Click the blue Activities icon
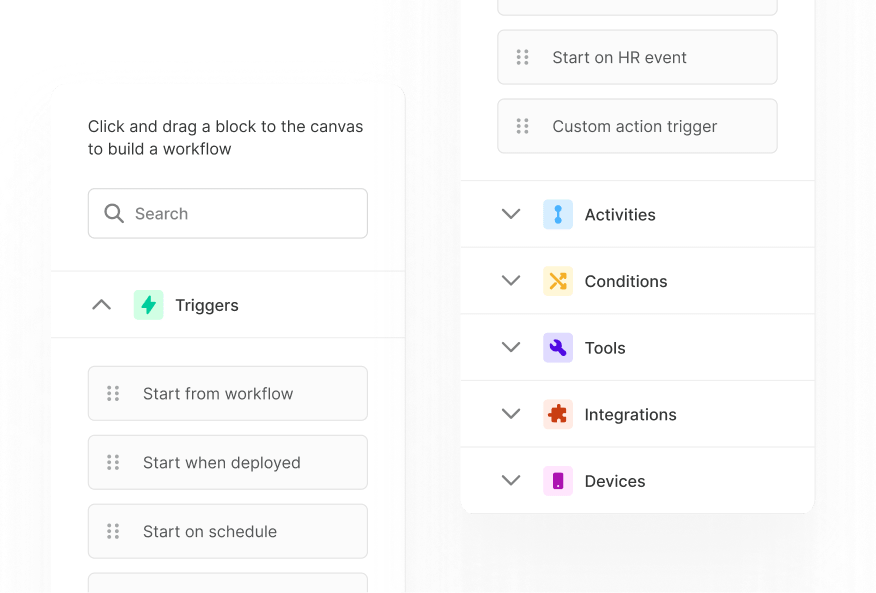Viewport: 876px width, 593px height. tap(558, 214)
